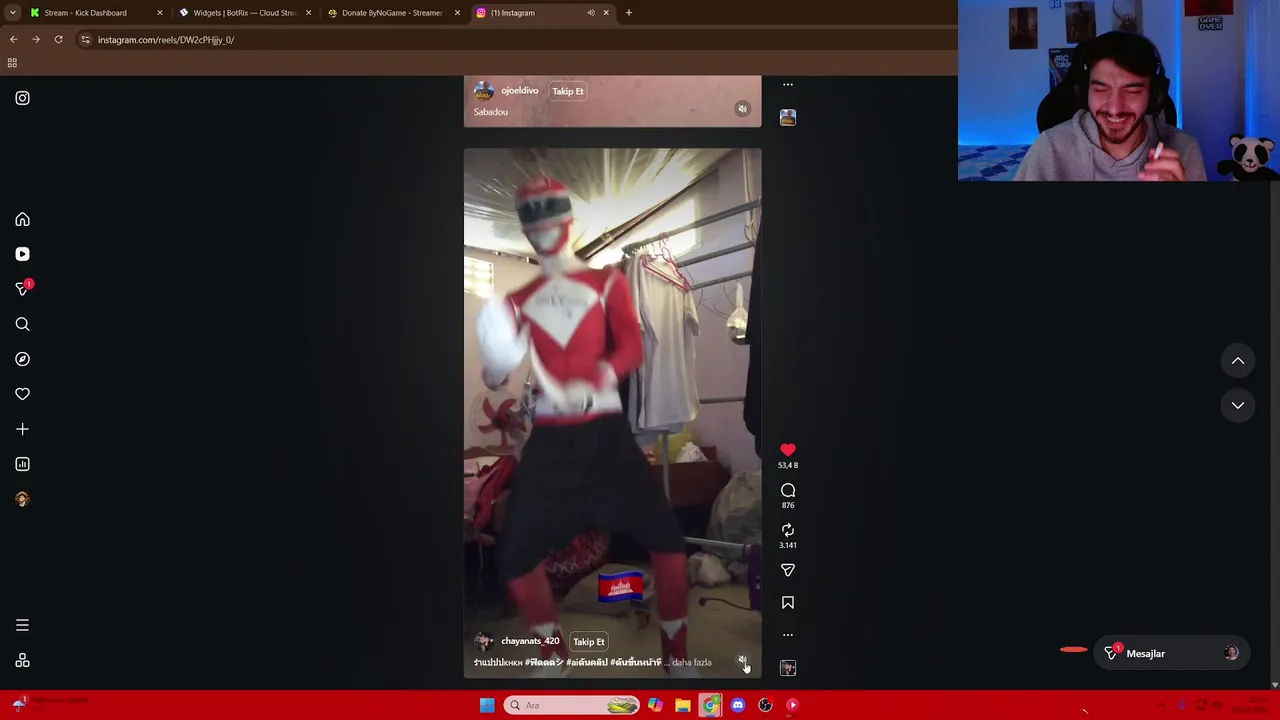The image size is (1280, 720).
Task: Open notifications heart in the sidebar
Action: [x=22, y=394]
